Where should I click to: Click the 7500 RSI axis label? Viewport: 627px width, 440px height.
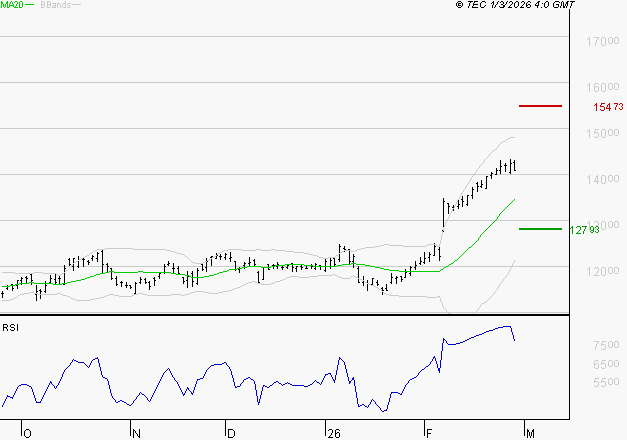[x=606, y=345]
